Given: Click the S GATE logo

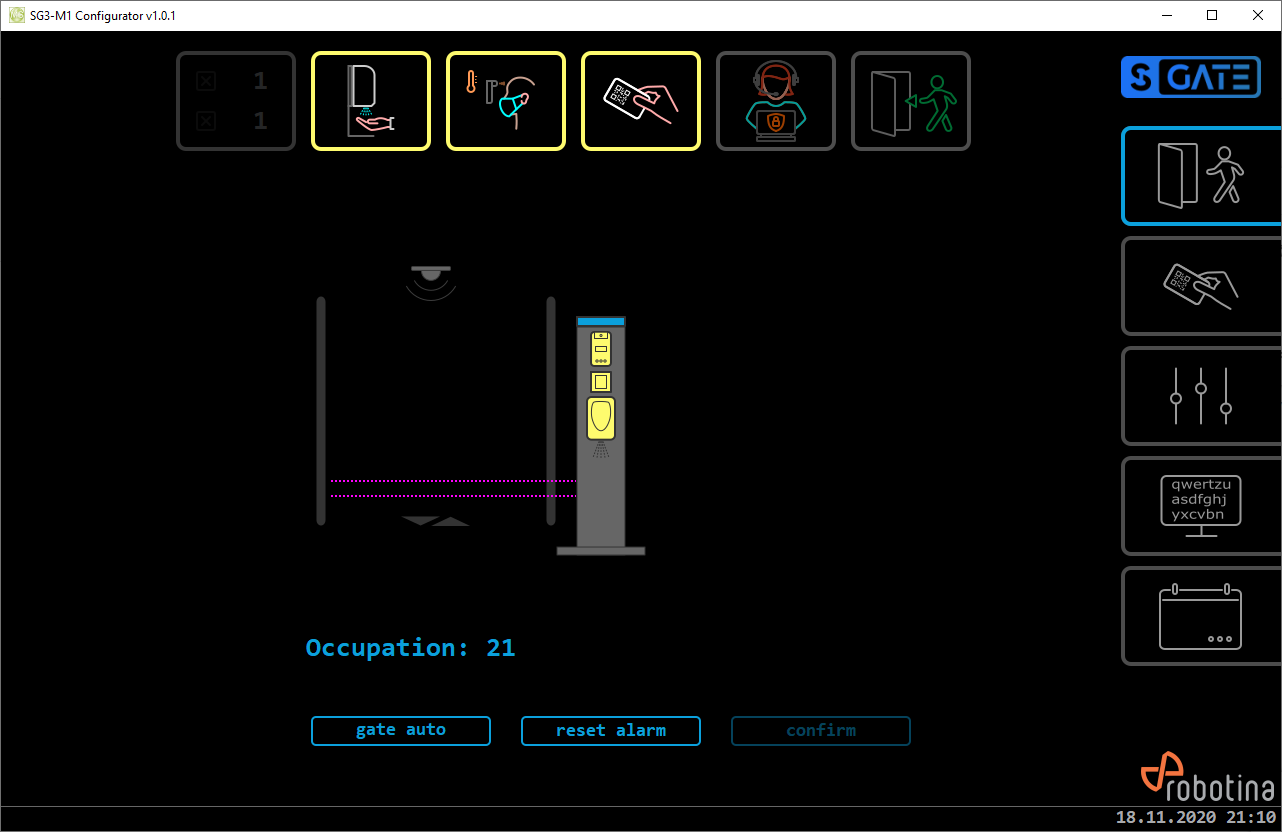Looking at the screenshot, I should (x=1190, y=77).
